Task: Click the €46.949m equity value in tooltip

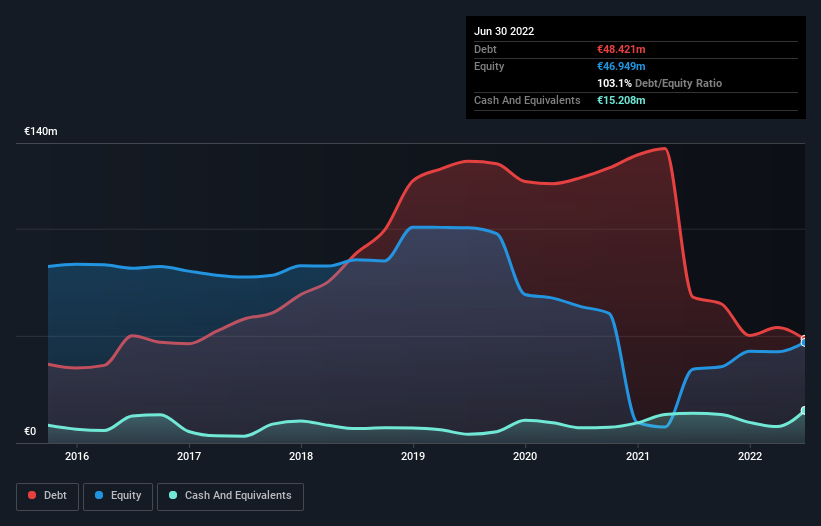Action: [621, 66]
